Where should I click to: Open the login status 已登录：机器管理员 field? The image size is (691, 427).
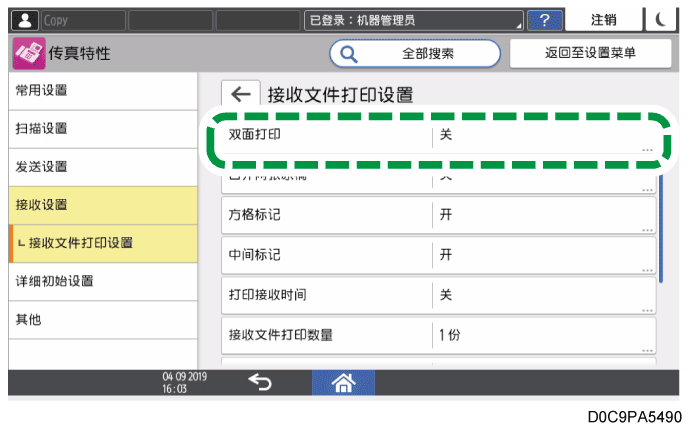(414, 20)
